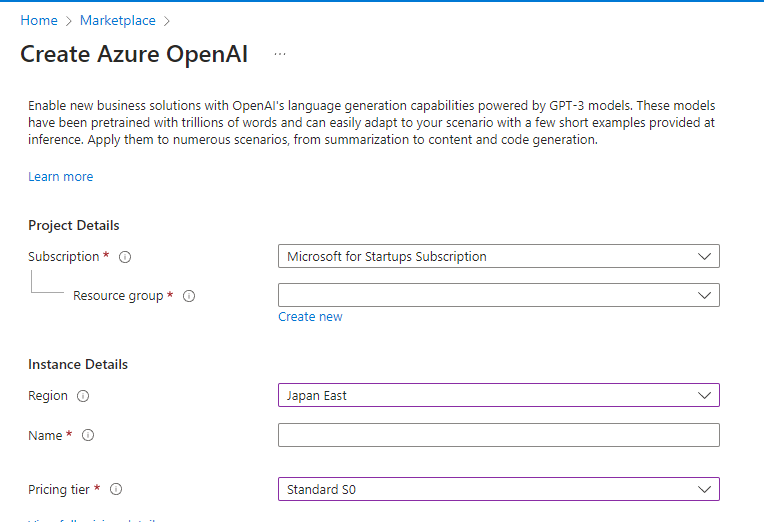Show info tooltip for Name
This screenshot has height=522, width=764.
pyautogui.click(x=88, y=435)
